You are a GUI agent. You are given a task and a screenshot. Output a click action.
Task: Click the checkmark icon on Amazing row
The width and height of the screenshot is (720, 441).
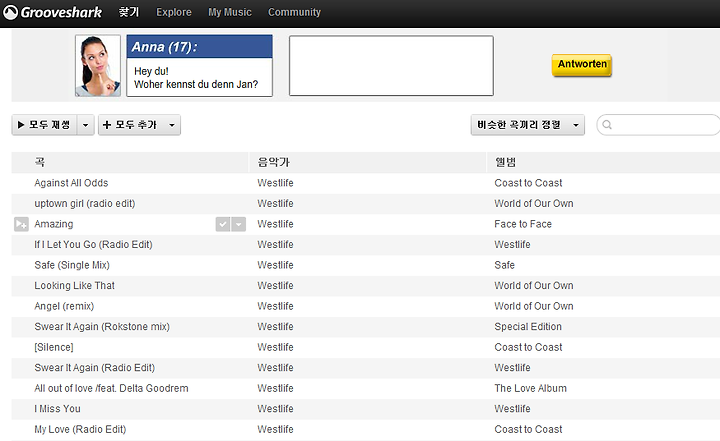point(223,224)
